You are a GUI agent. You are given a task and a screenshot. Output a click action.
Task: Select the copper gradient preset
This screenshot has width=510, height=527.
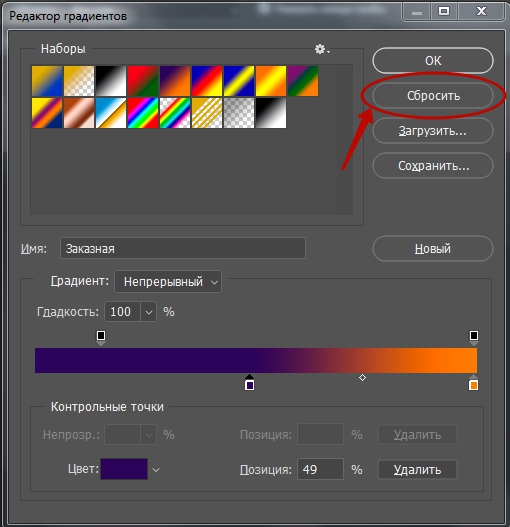(x=79, y=113)
